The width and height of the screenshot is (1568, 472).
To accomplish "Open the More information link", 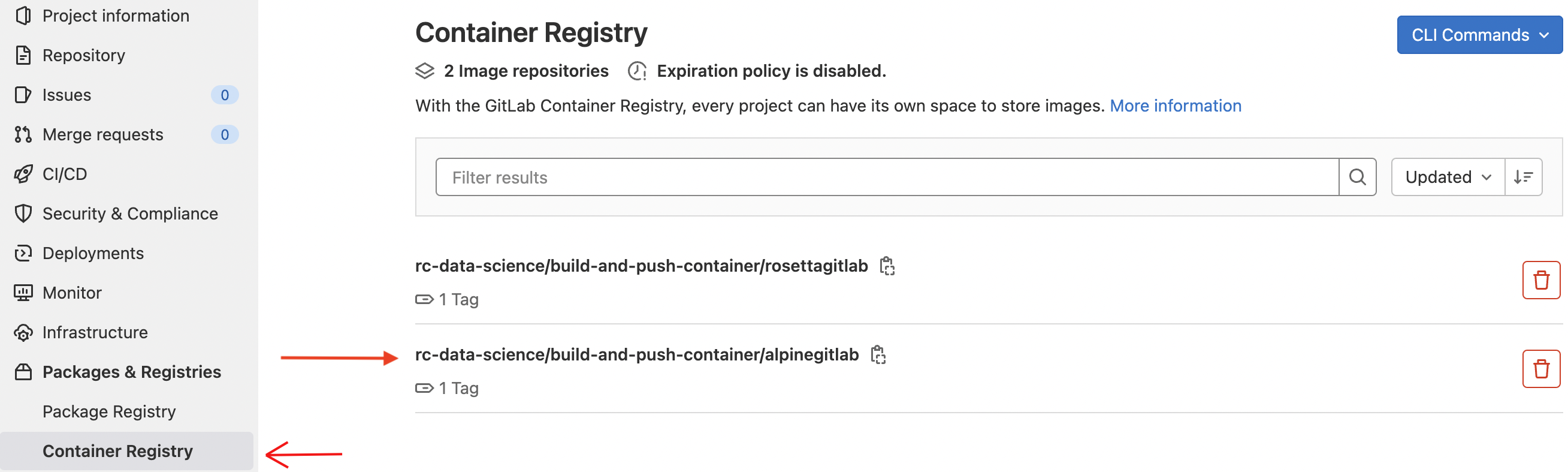I will 1175,106.
